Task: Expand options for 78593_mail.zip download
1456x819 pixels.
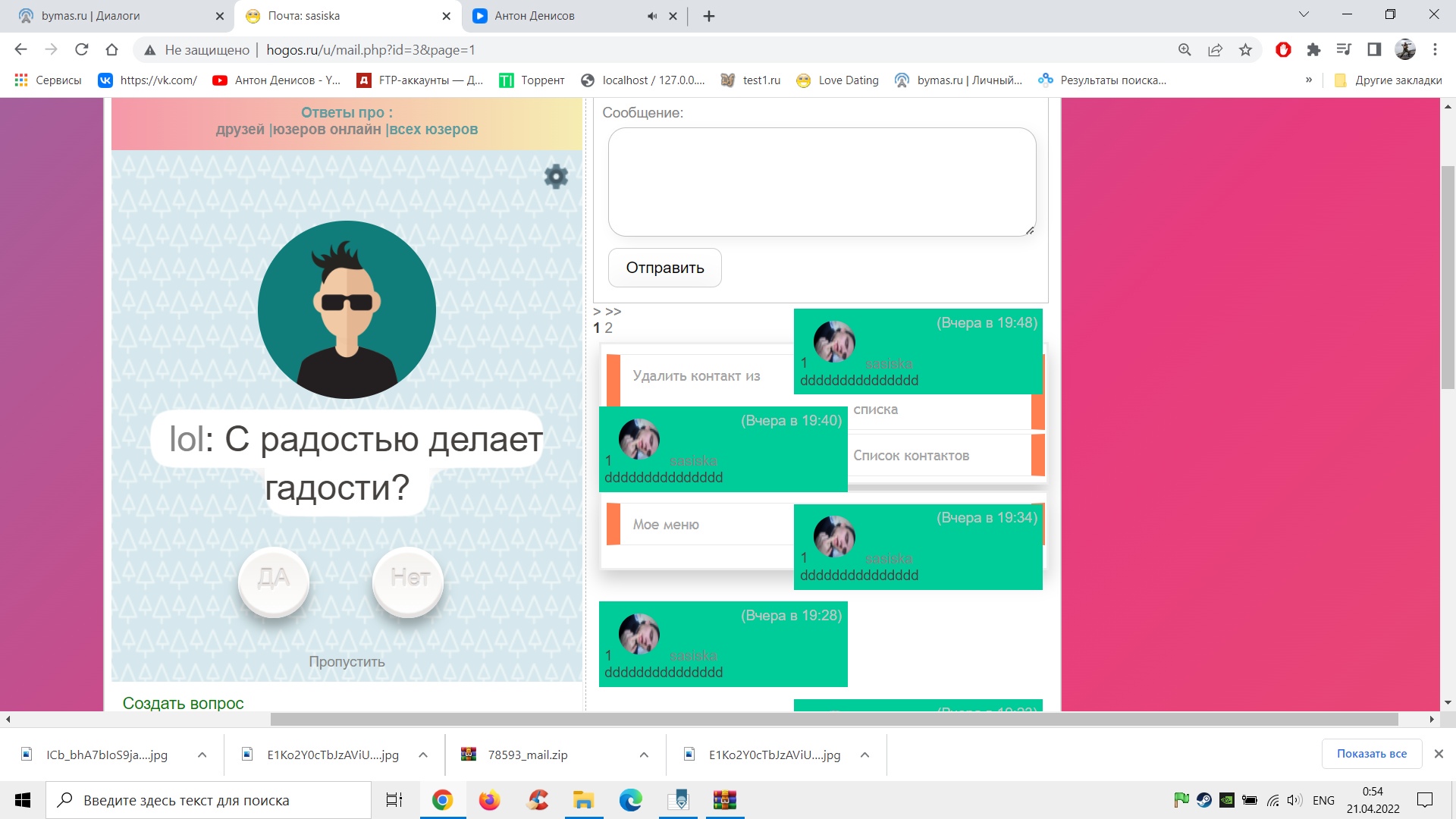Action: [644, 755]
